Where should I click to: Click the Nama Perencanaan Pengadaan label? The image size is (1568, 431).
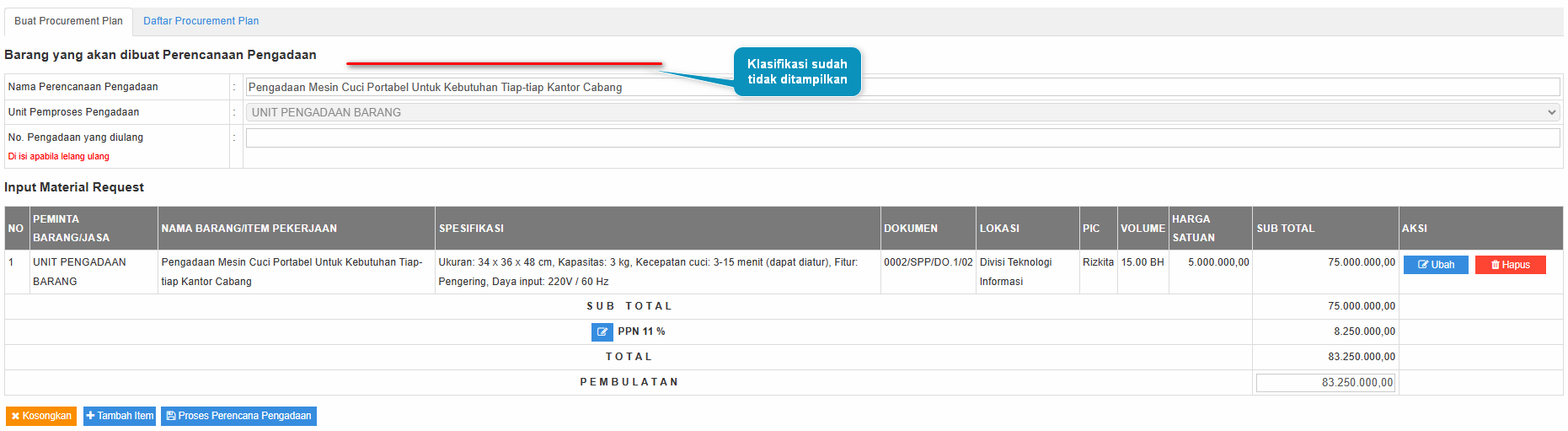83,87
